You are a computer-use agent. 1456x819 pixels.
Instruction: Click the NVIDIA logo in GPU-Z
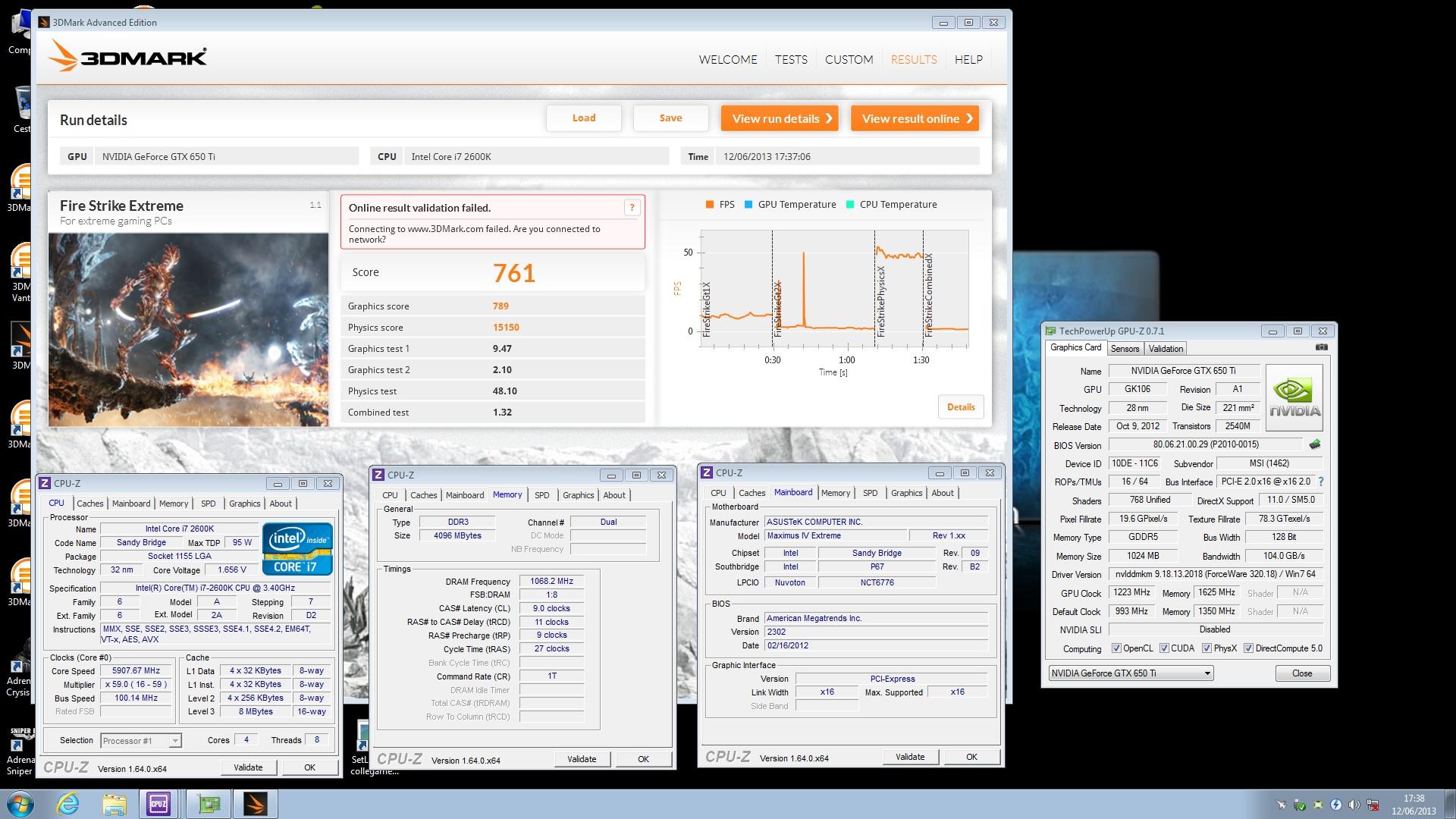pyautogui.click(x=1294, y=398)
